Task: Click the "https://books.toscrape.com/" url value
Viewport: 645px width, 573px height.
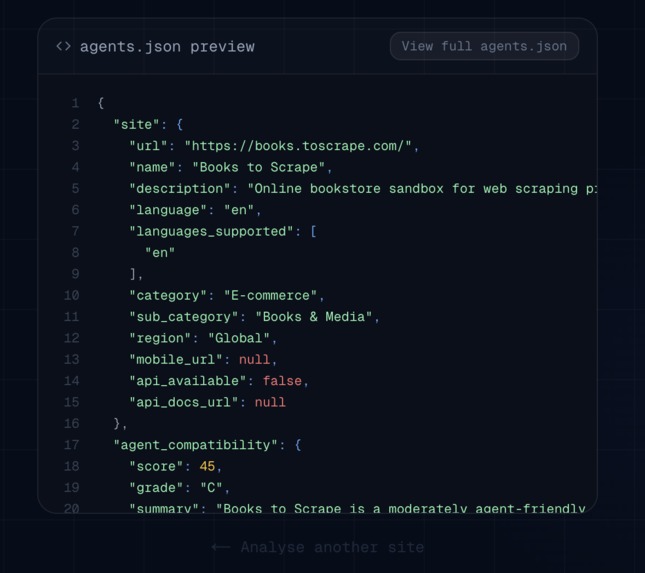Action: [x=298, y=146]
